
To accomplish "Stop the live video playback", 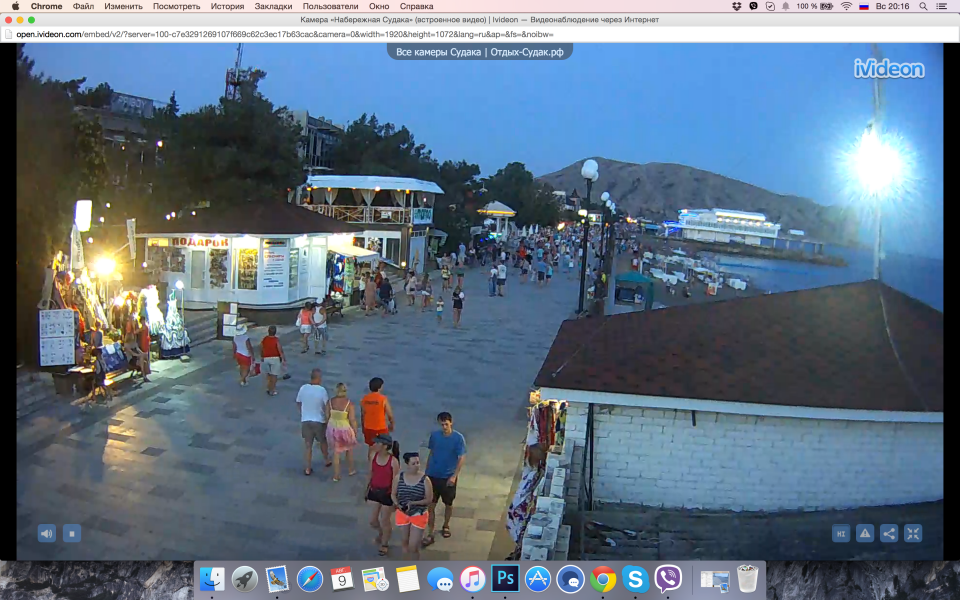I will (x=72, y=533).
